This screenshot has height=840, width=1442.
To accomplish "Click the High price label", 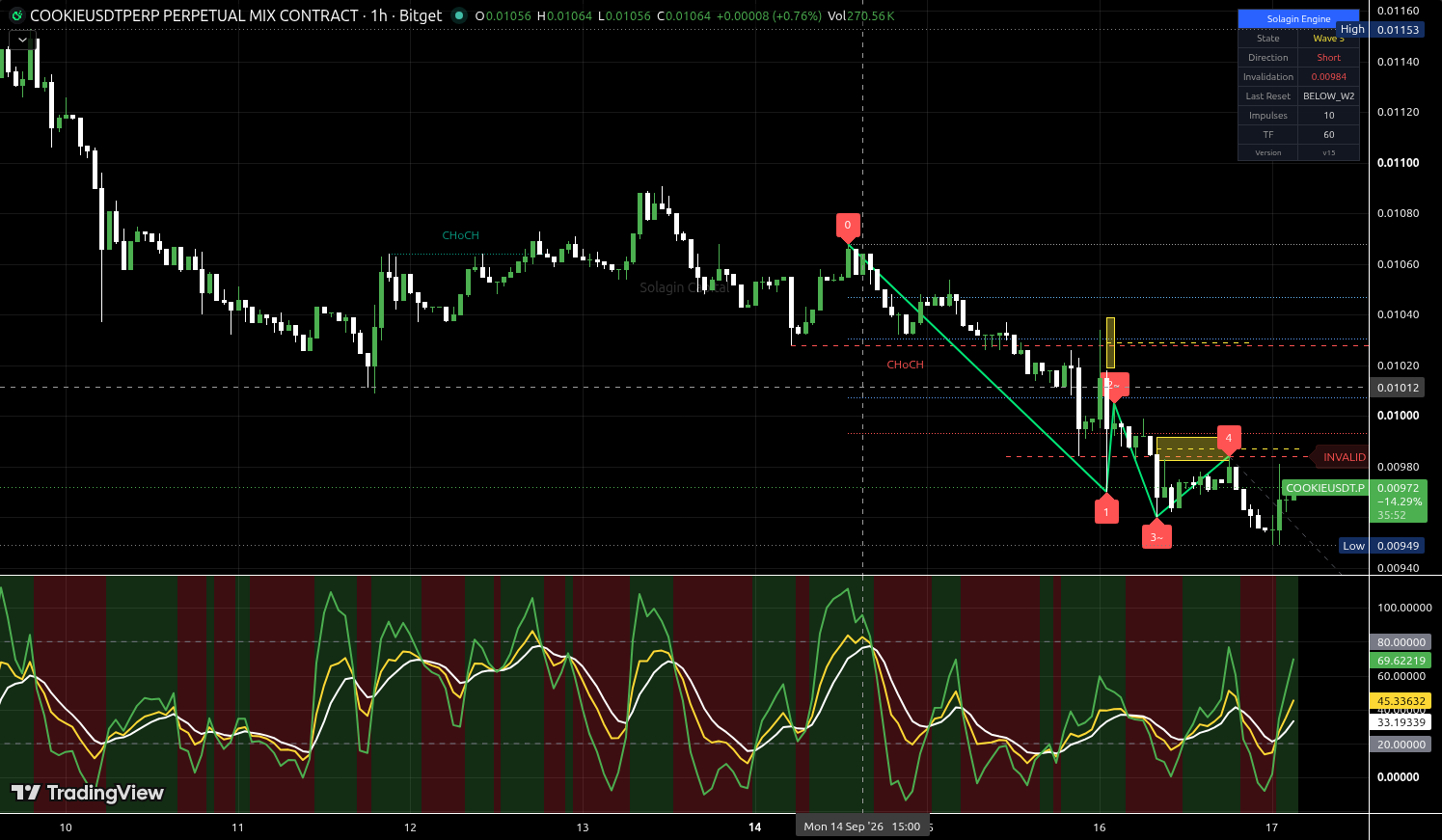I will coord(1352,30).
